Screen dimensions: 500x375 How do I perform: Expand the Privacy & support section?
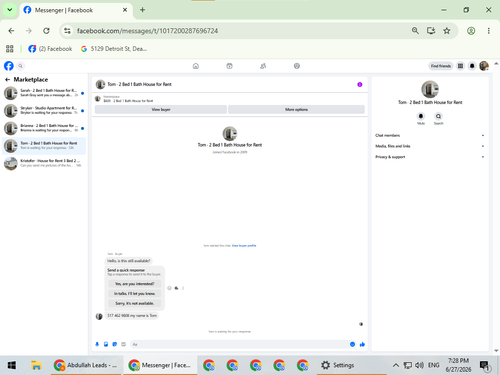click(430, 157)
